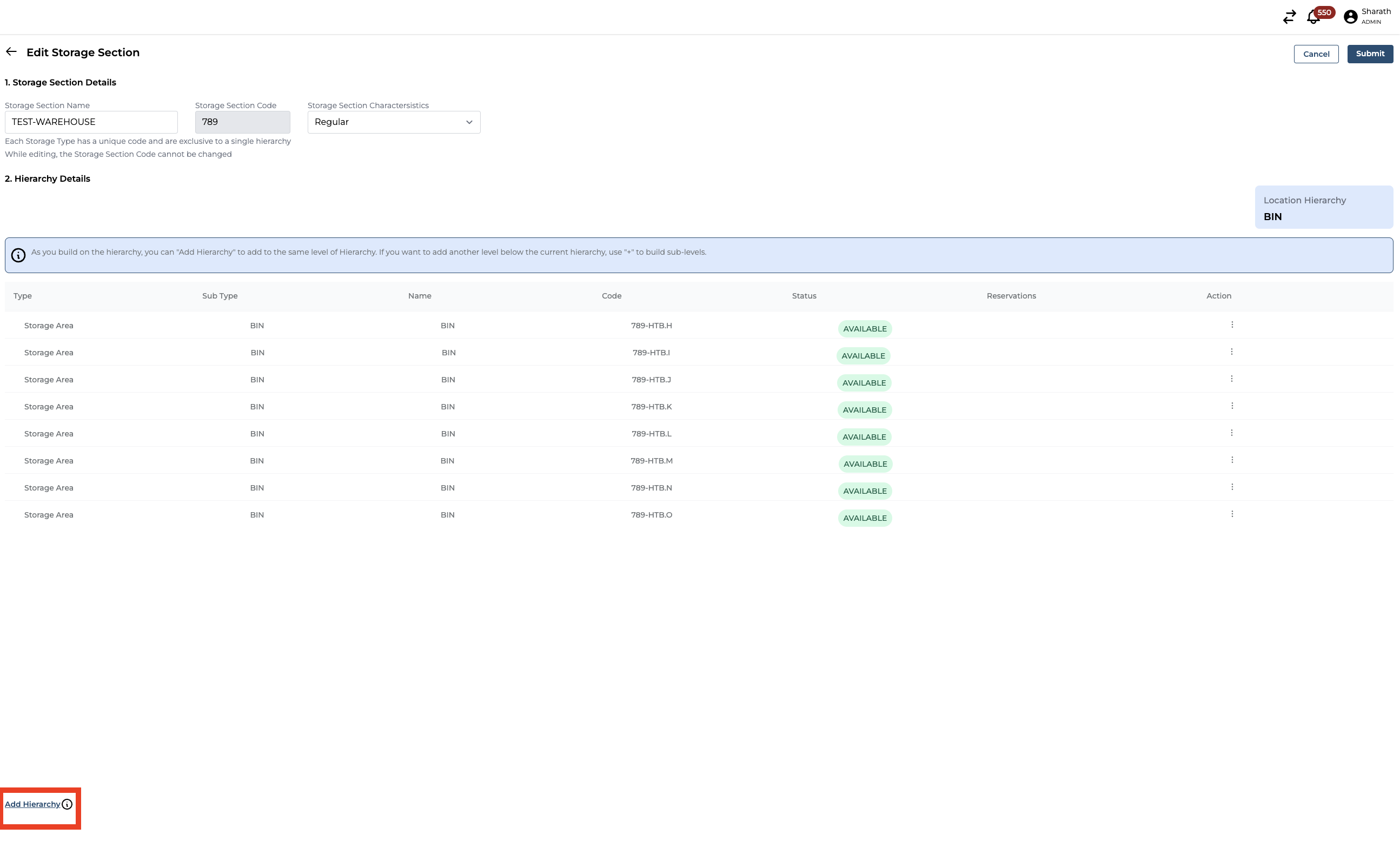Expand Storage Section Characteristics dropdown

pos(394,122)
